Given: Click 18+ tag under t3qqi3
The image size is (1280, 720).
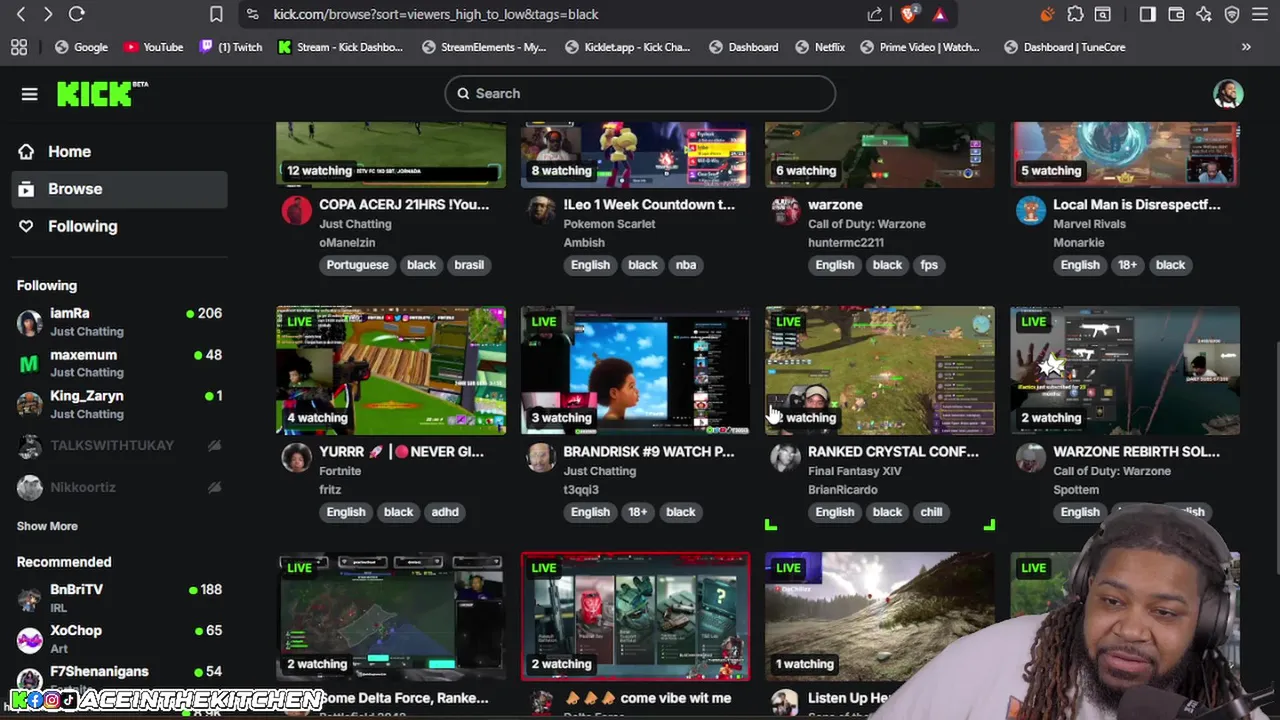Looking at the screenshot, I should pyautogui.click(x=638, y=512).
